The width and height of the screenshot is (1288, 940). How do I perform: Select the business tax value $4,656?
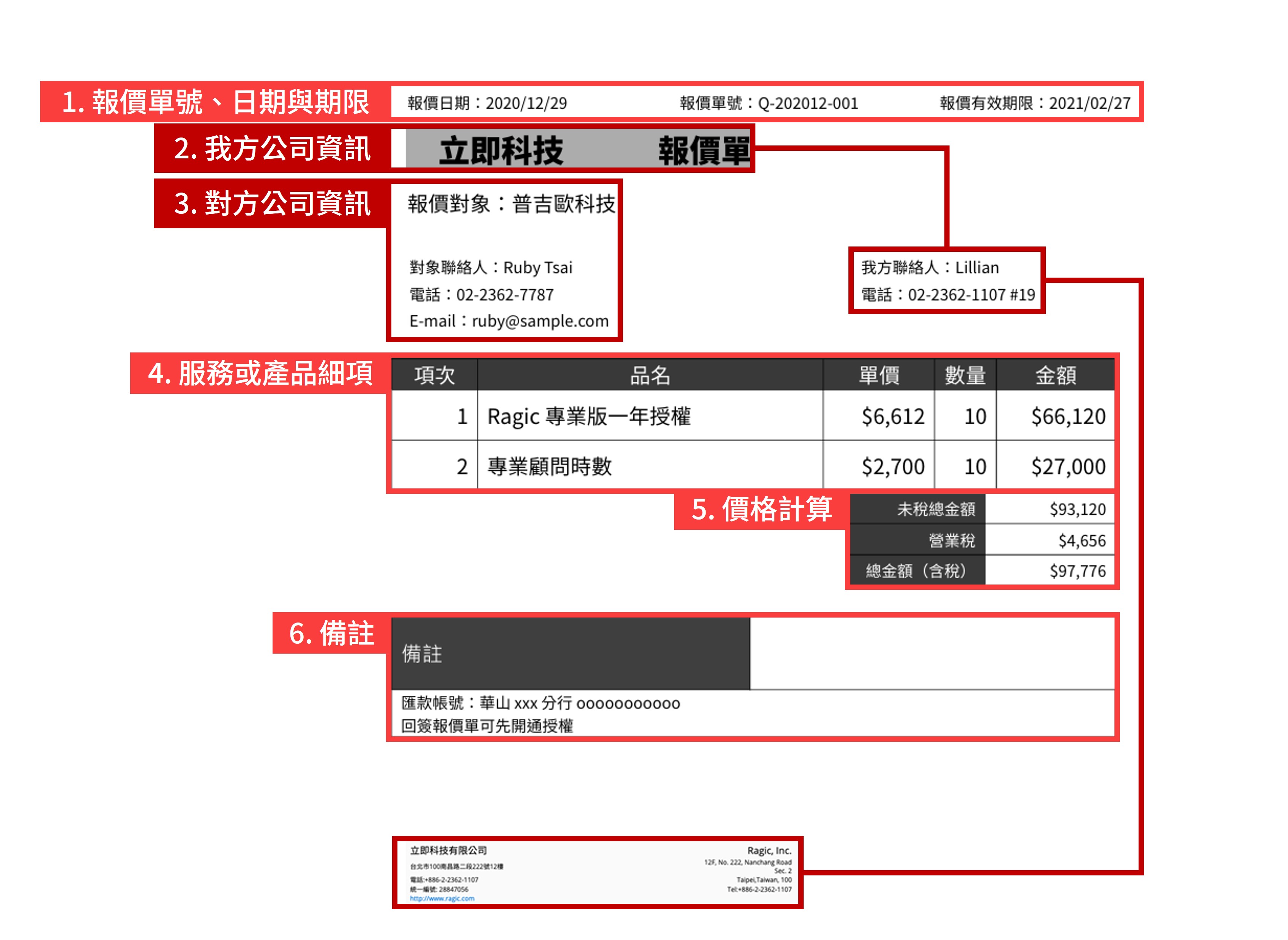click(x=1081, y=540)
